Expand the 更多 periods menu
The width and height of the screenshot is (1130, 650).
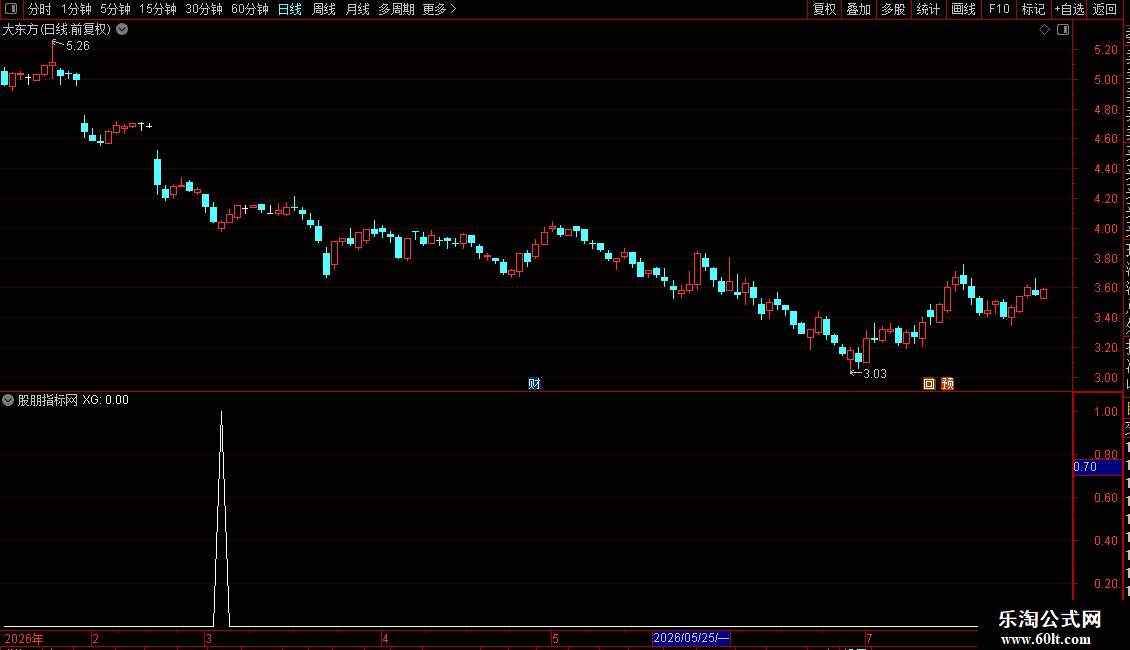pyautogui.click(x=439, y=9)
